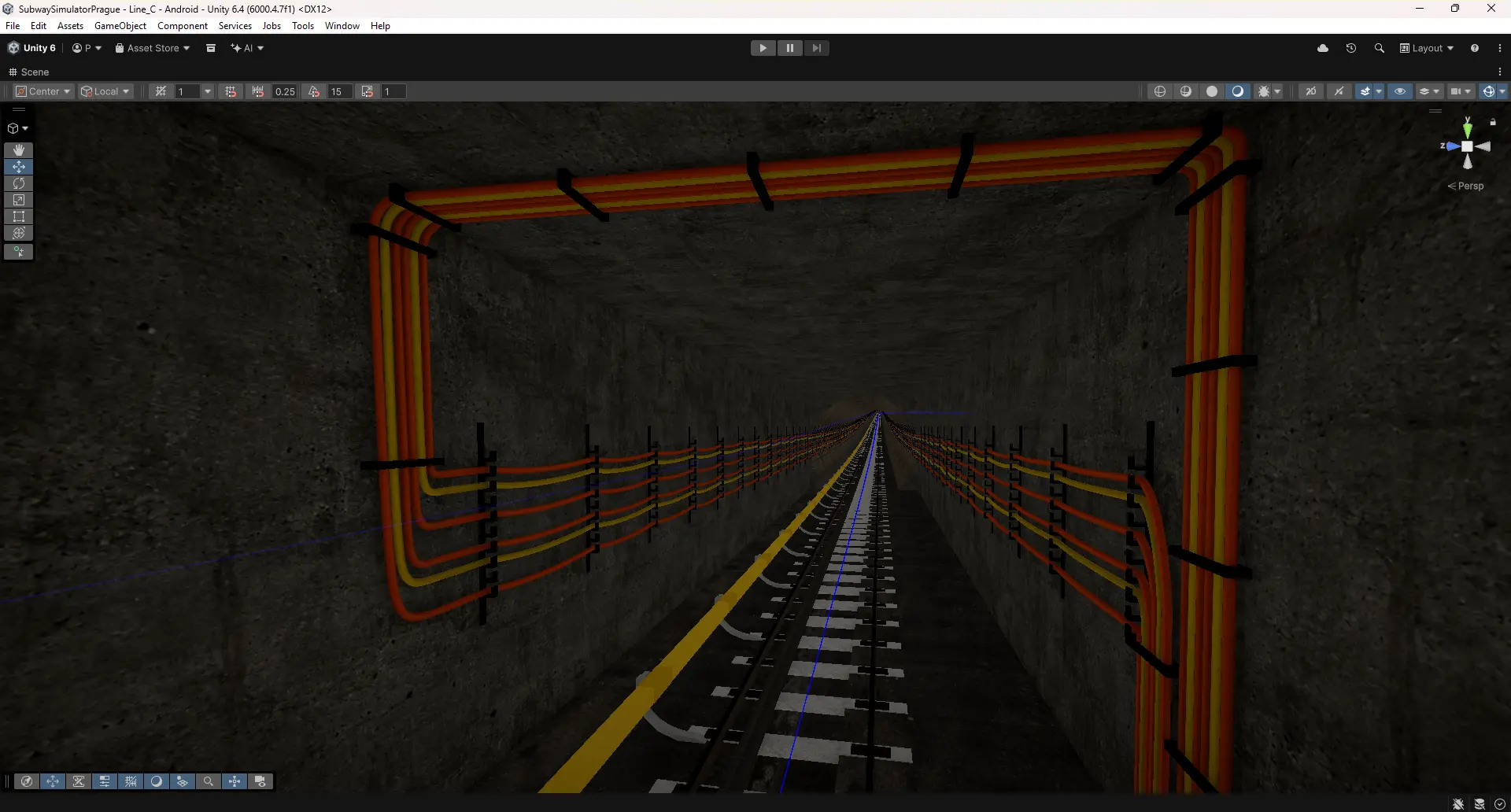Open the gizmos dropdown arrow

coord(1502,91)
